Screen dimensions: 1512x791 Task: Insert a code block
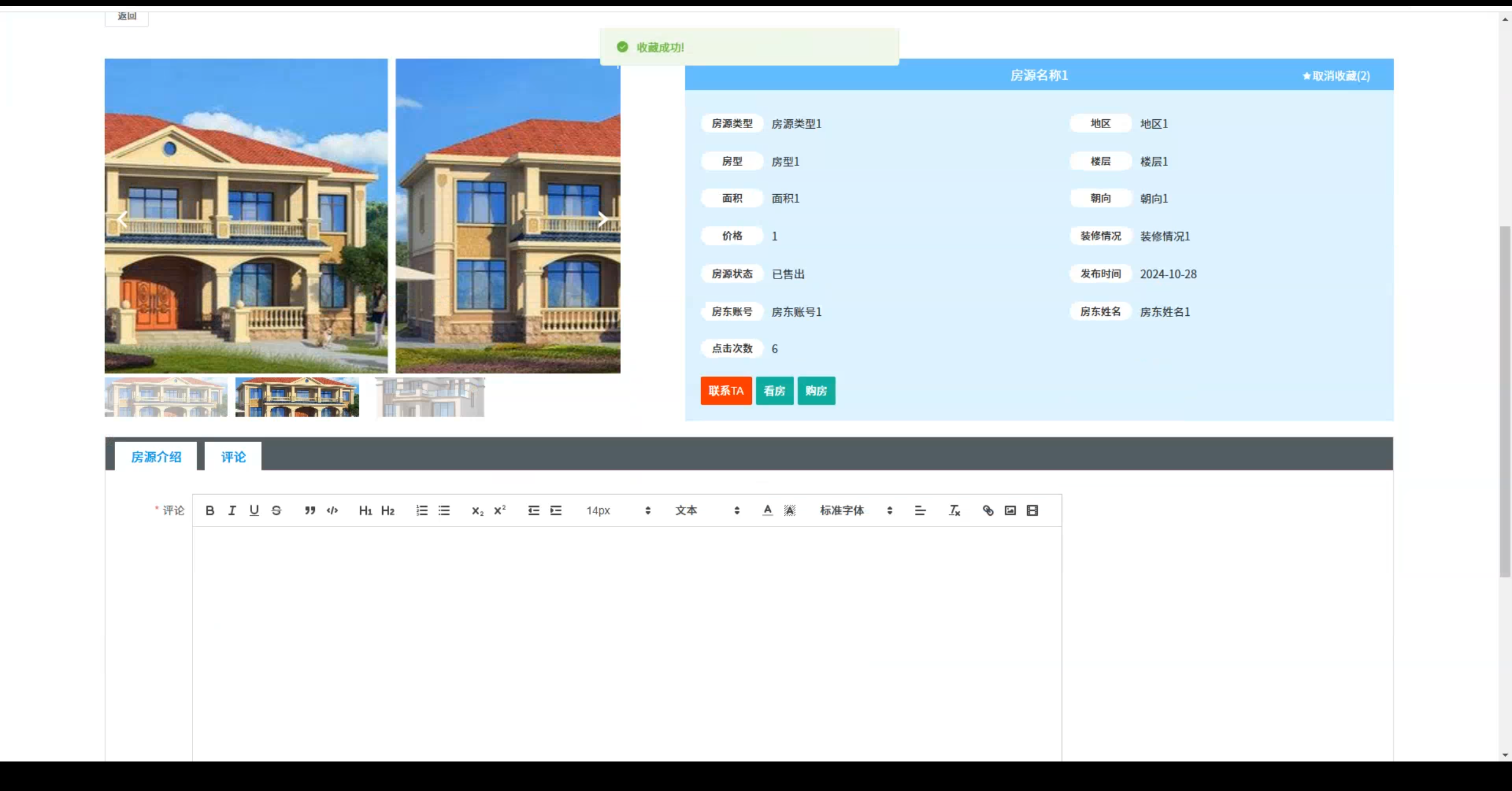coord(332,511)
